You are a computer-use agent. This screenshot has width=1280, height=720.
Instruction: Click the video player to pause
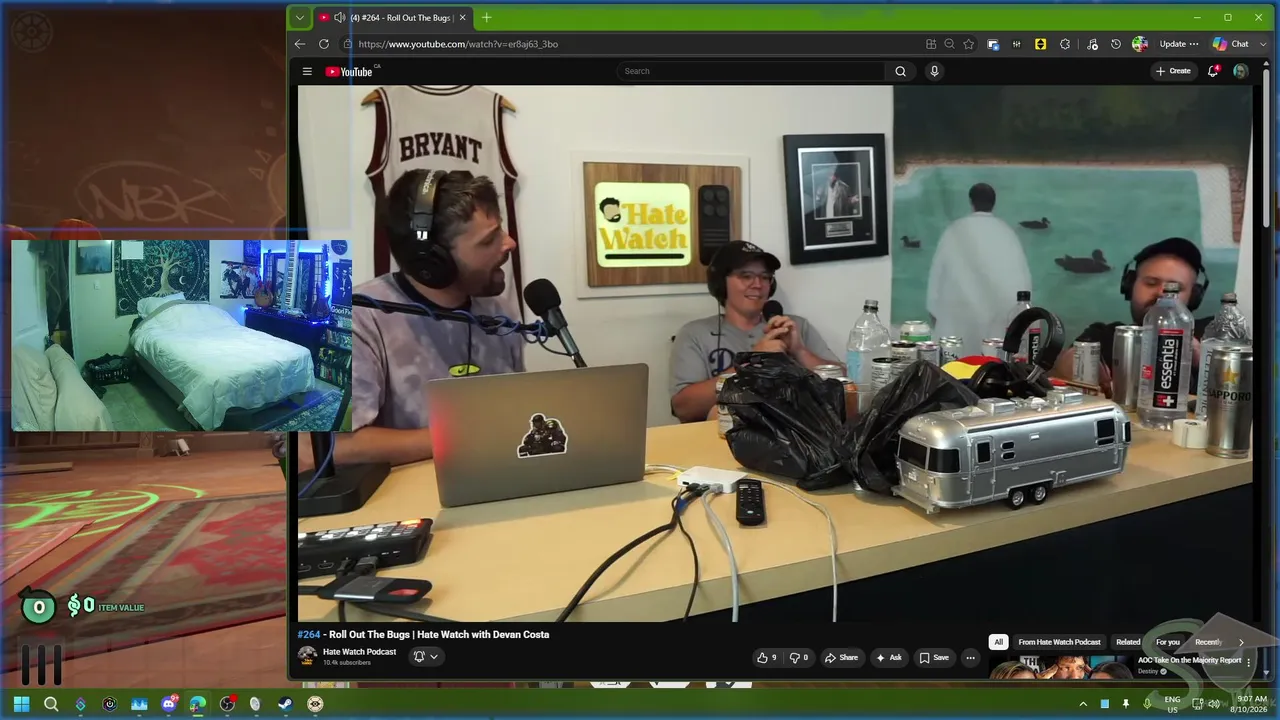pyautogui.click(x=774, y=353)
